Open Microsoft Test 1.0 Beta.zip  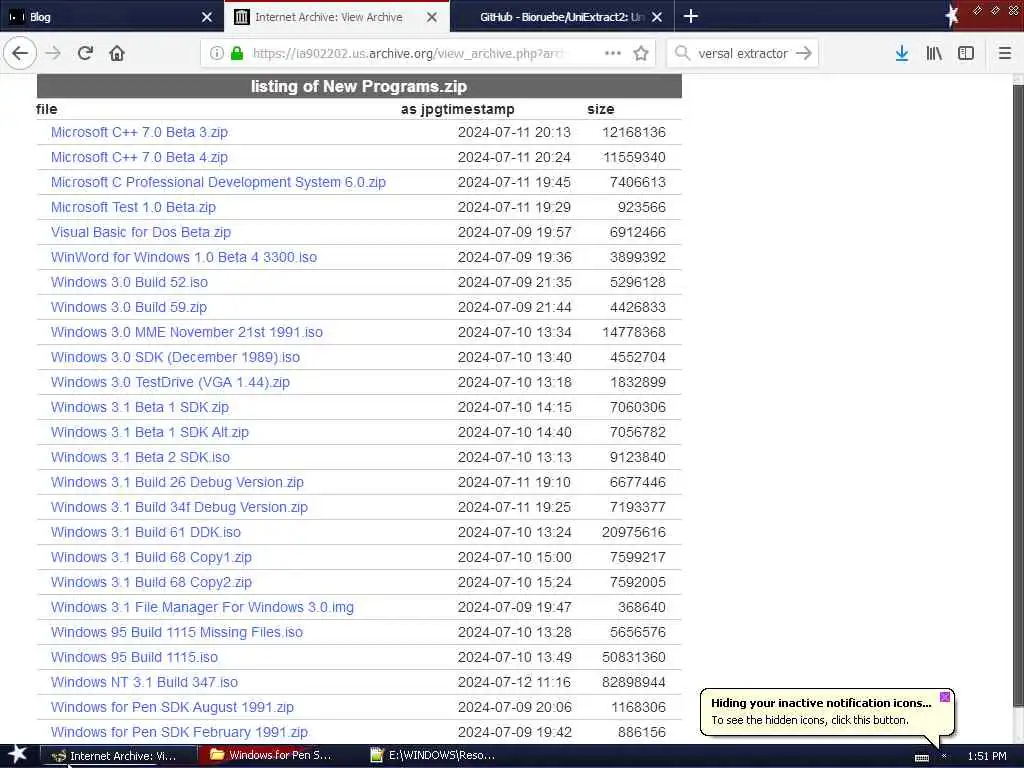point(133,207)
